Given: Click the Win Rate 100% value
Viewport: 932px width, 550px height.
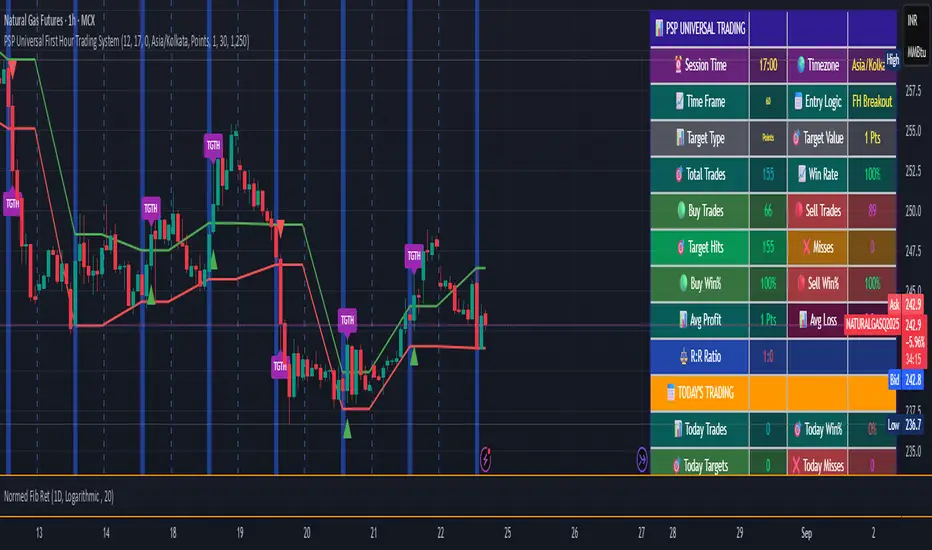Looking at the screenshot, I should coord(872,174).
